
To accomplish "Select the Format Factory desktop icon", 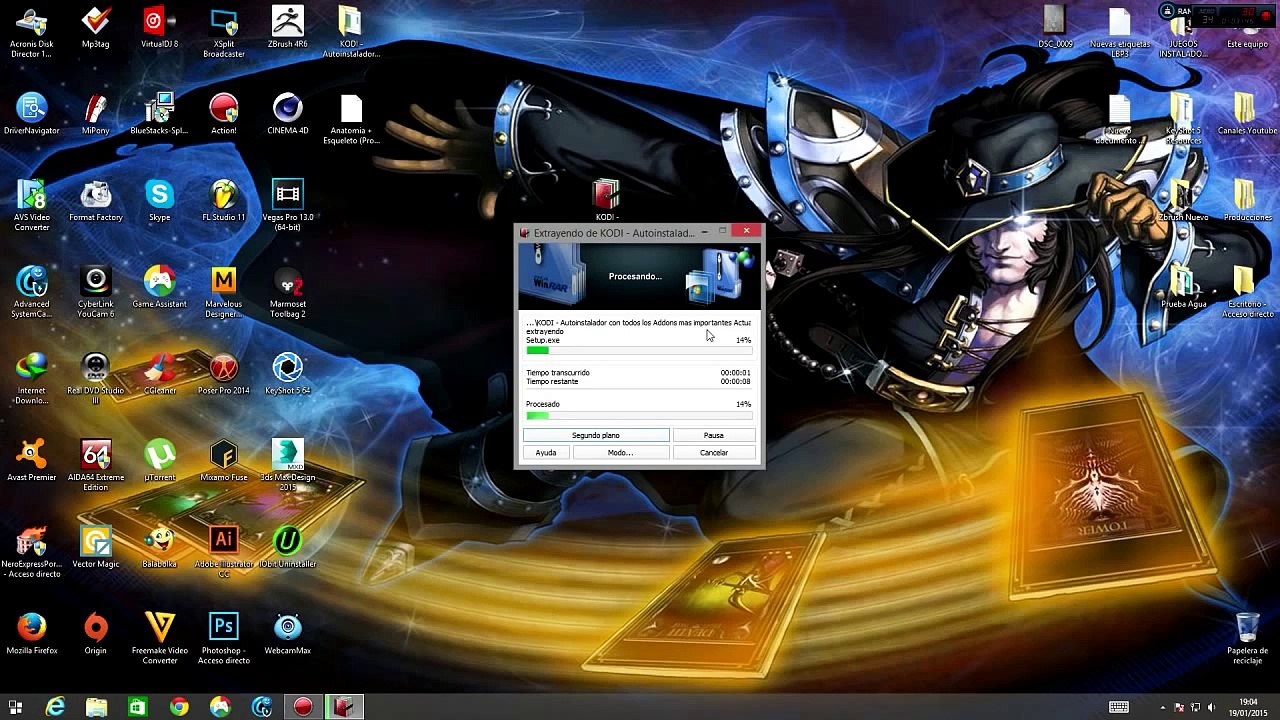I will (x=96, y=201).
